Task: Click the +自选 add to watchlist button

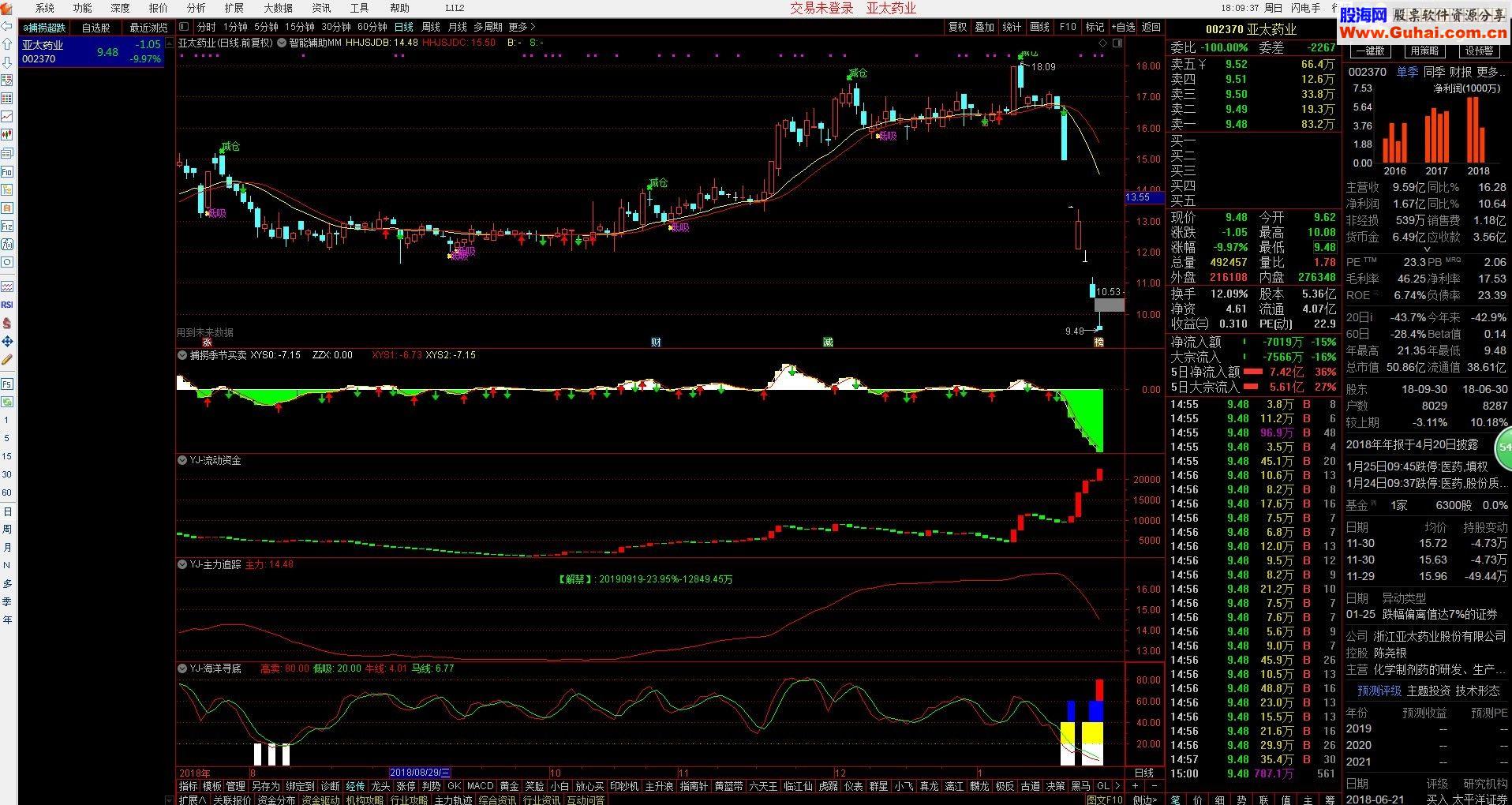Action: click(1121, 27)
